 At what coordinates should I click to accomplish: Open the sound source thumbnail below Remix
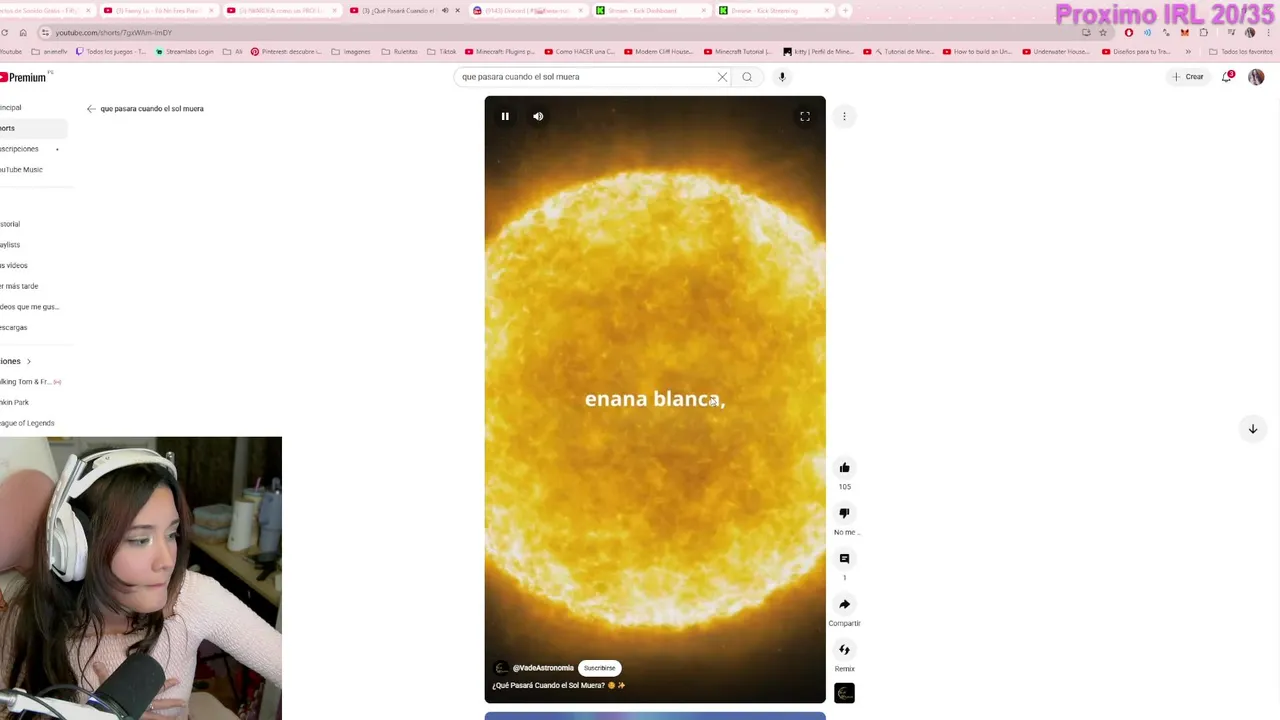click(x=844, y=693)
